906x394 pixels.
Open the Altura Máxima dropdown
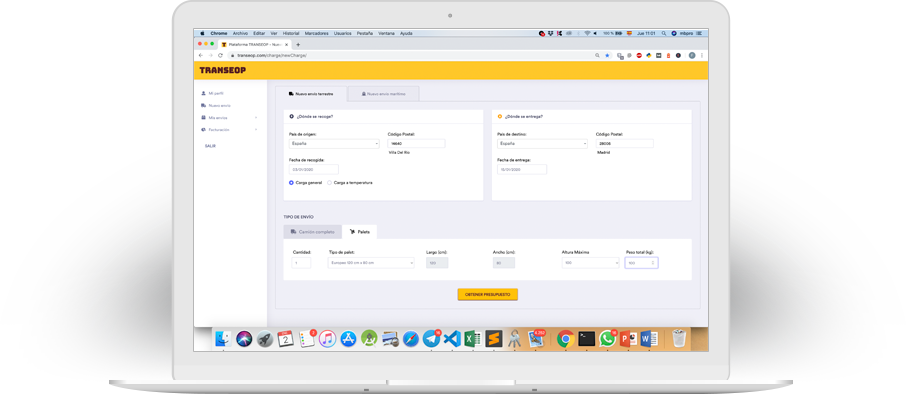(591, 263)
